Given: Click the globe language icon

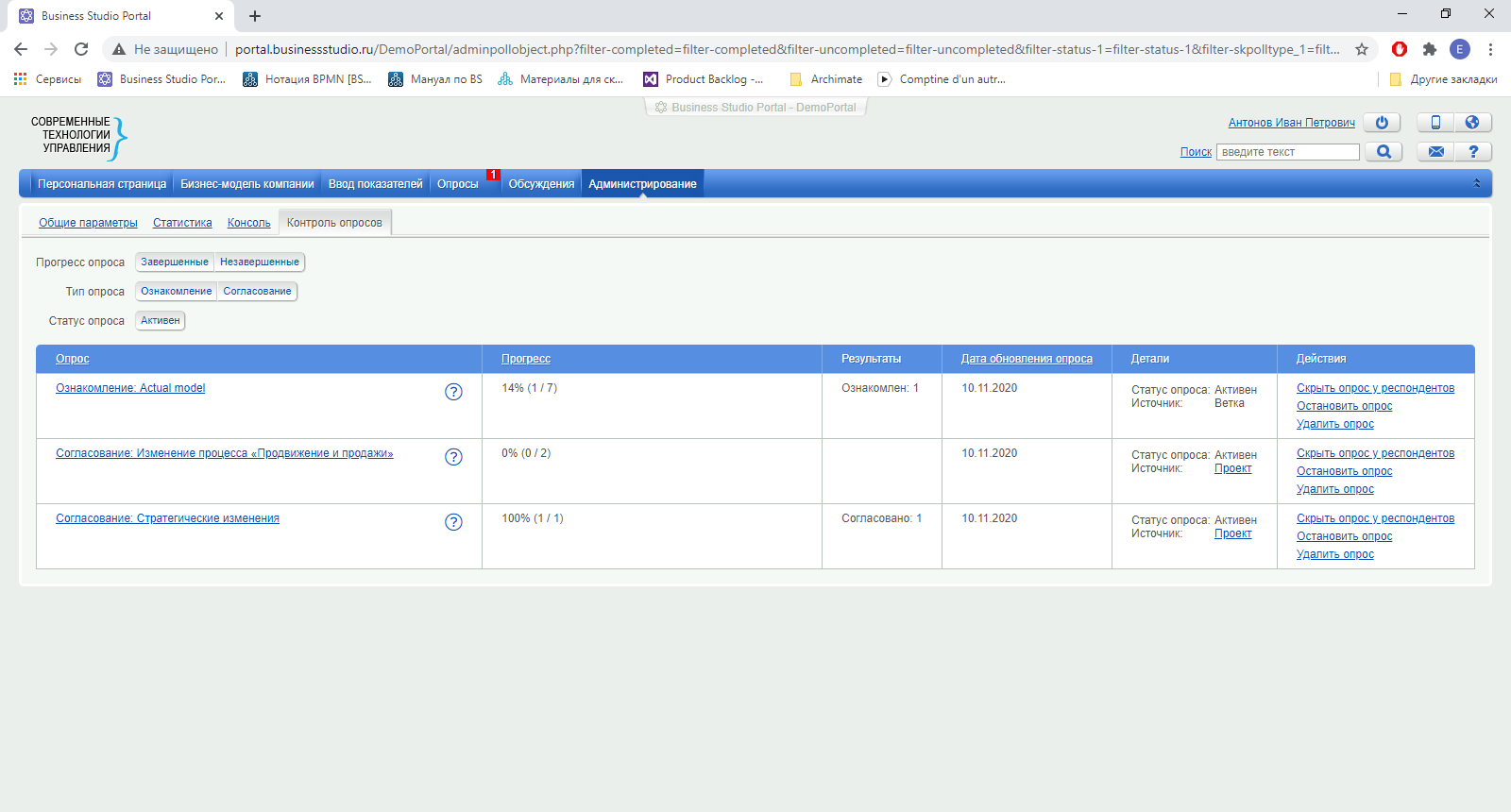Looking at the screenshot, I should 1472,123.
